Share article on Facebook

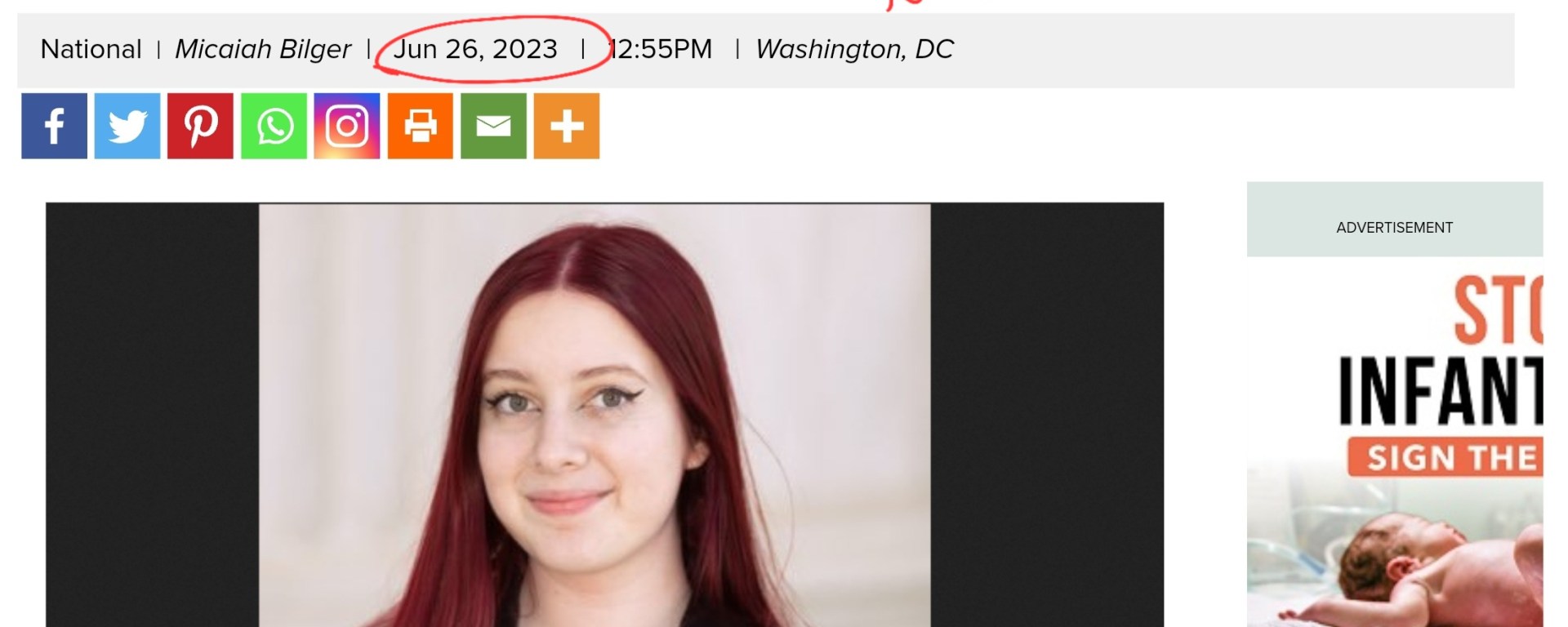[x=54, y=126]
